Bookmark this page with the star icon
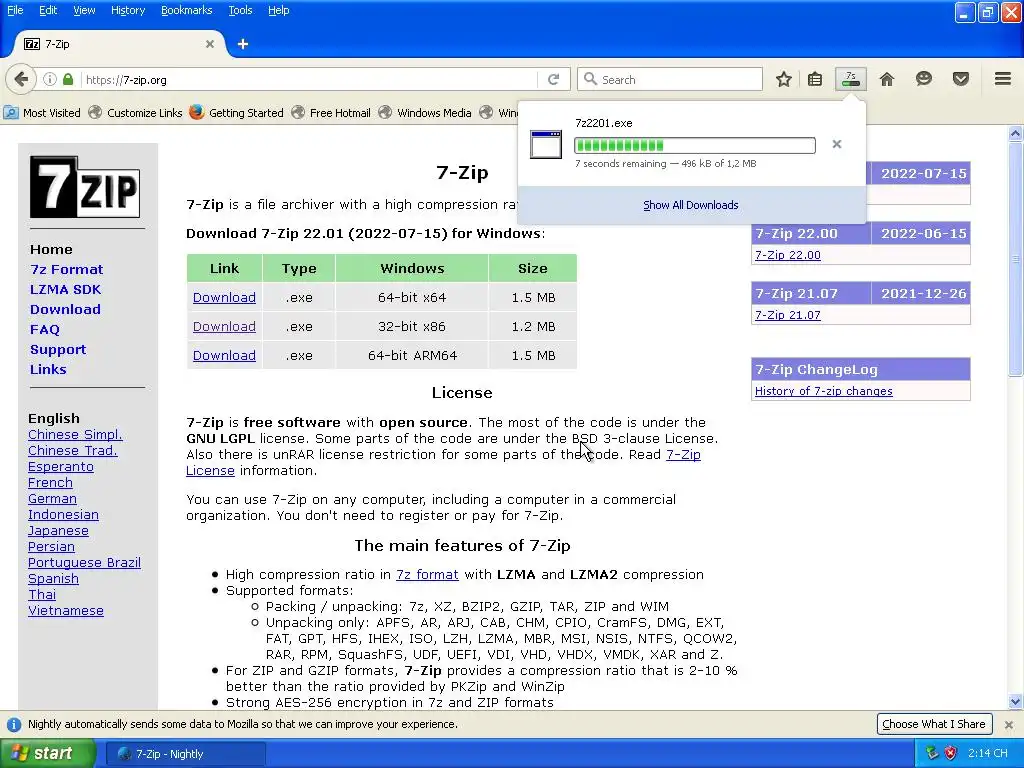 [x=784, y=80]
